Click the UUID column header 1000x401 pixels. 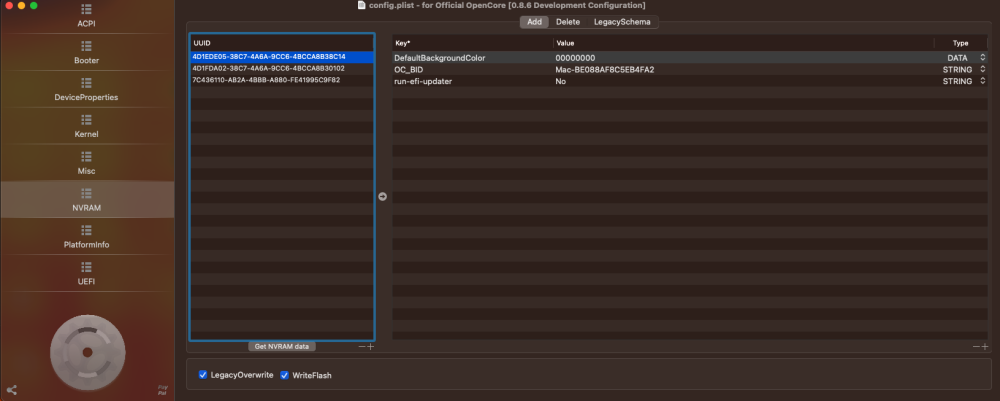click(x=282, y=43)
